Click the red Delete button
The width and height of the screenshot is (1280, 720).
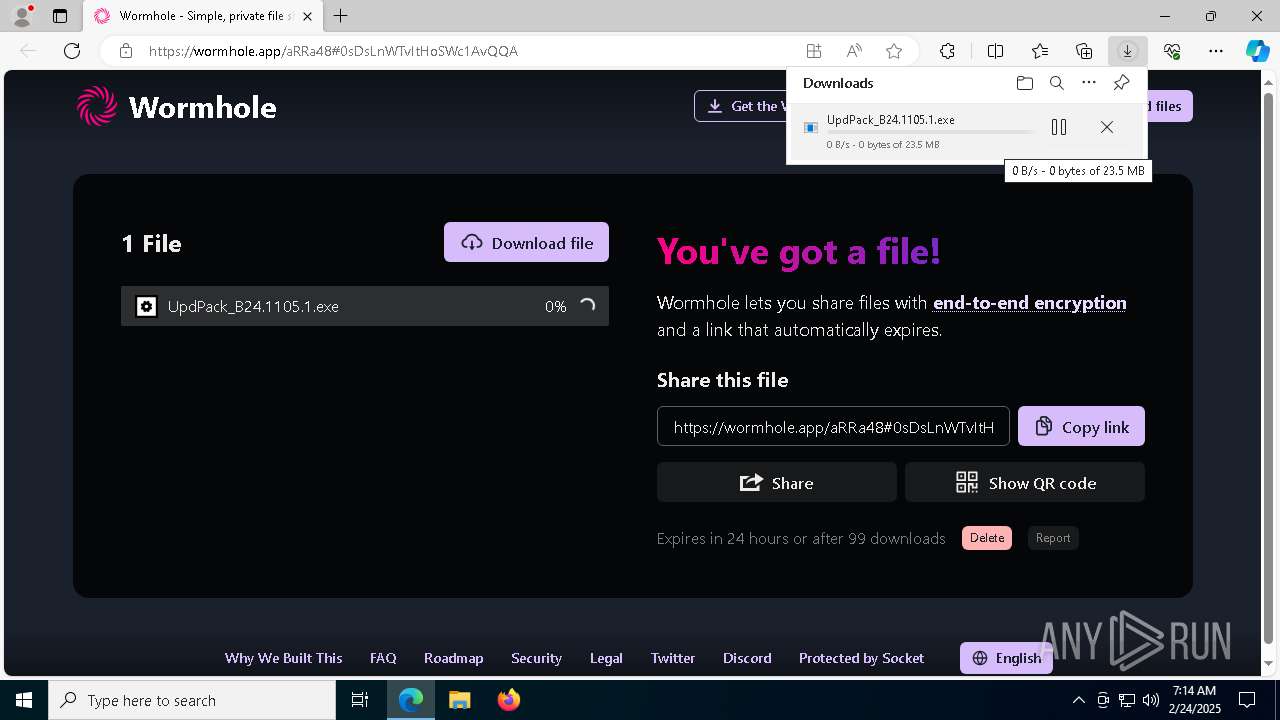pos(987,538)
